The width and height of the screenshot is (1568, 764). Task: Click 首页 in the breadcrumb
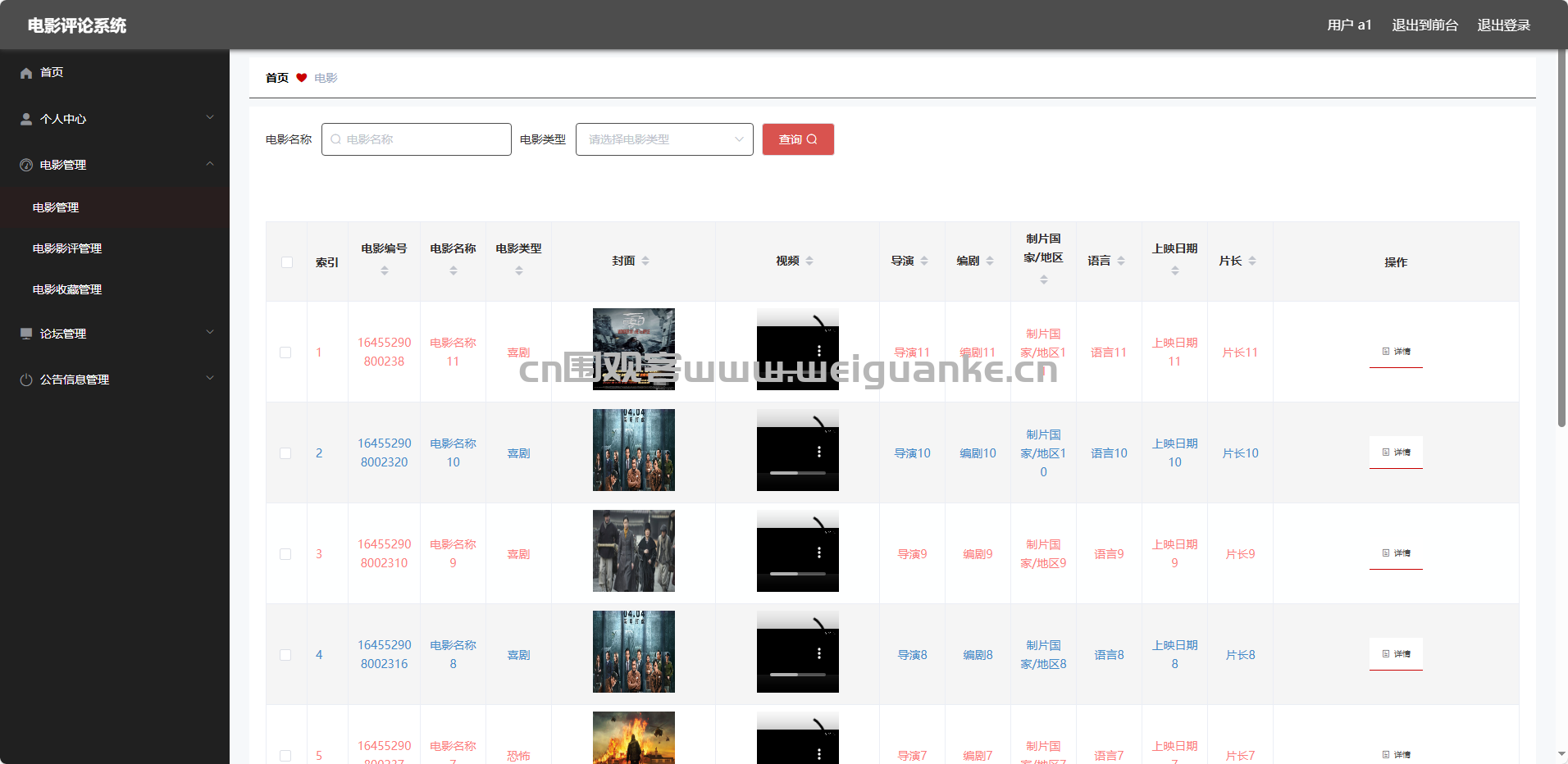[x=277, y=78]
